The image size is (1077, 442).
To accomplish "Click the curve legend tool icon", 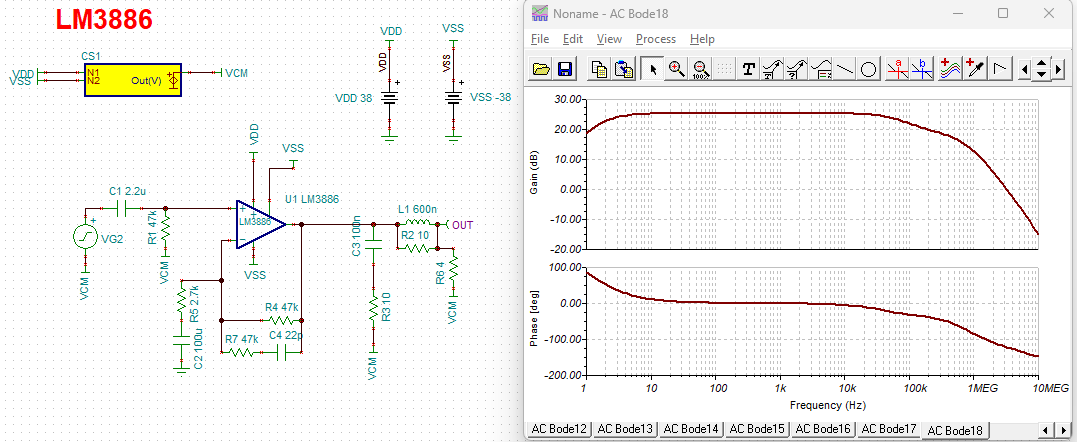I will tap(821, 69).
